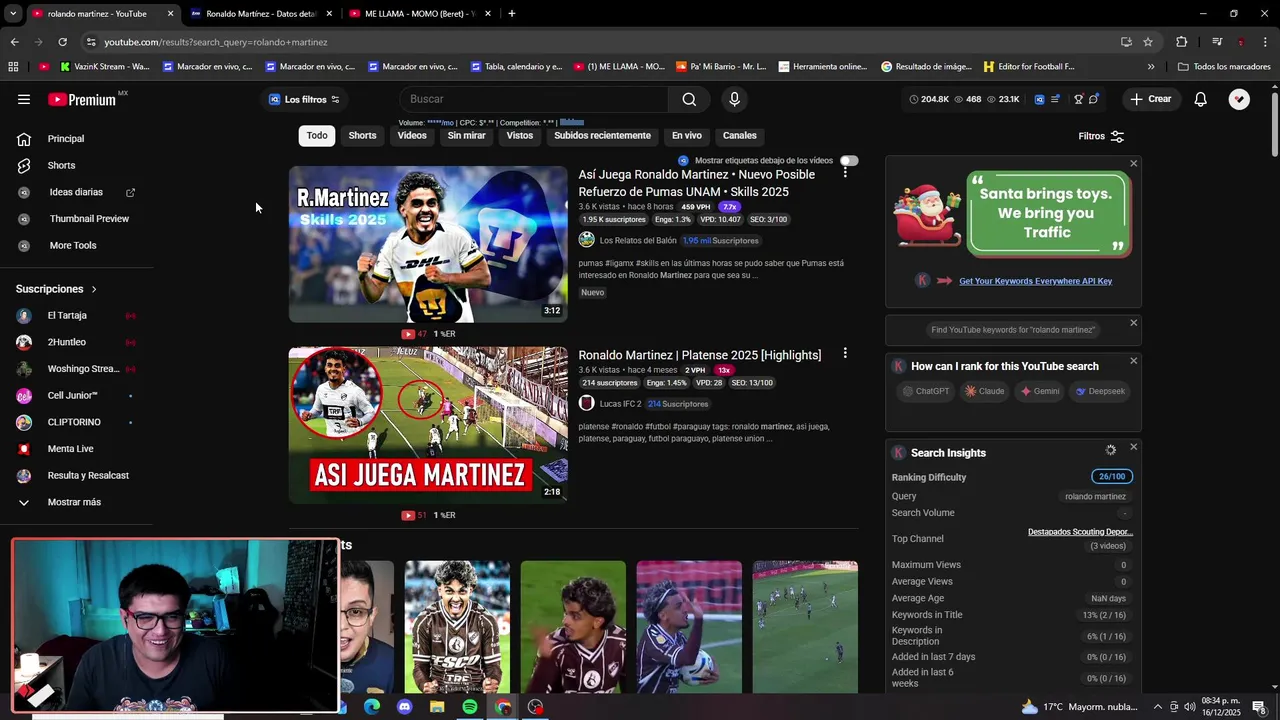
Task: Click the Crear button
Action: pyautogui.click(x=1151, y=99)
